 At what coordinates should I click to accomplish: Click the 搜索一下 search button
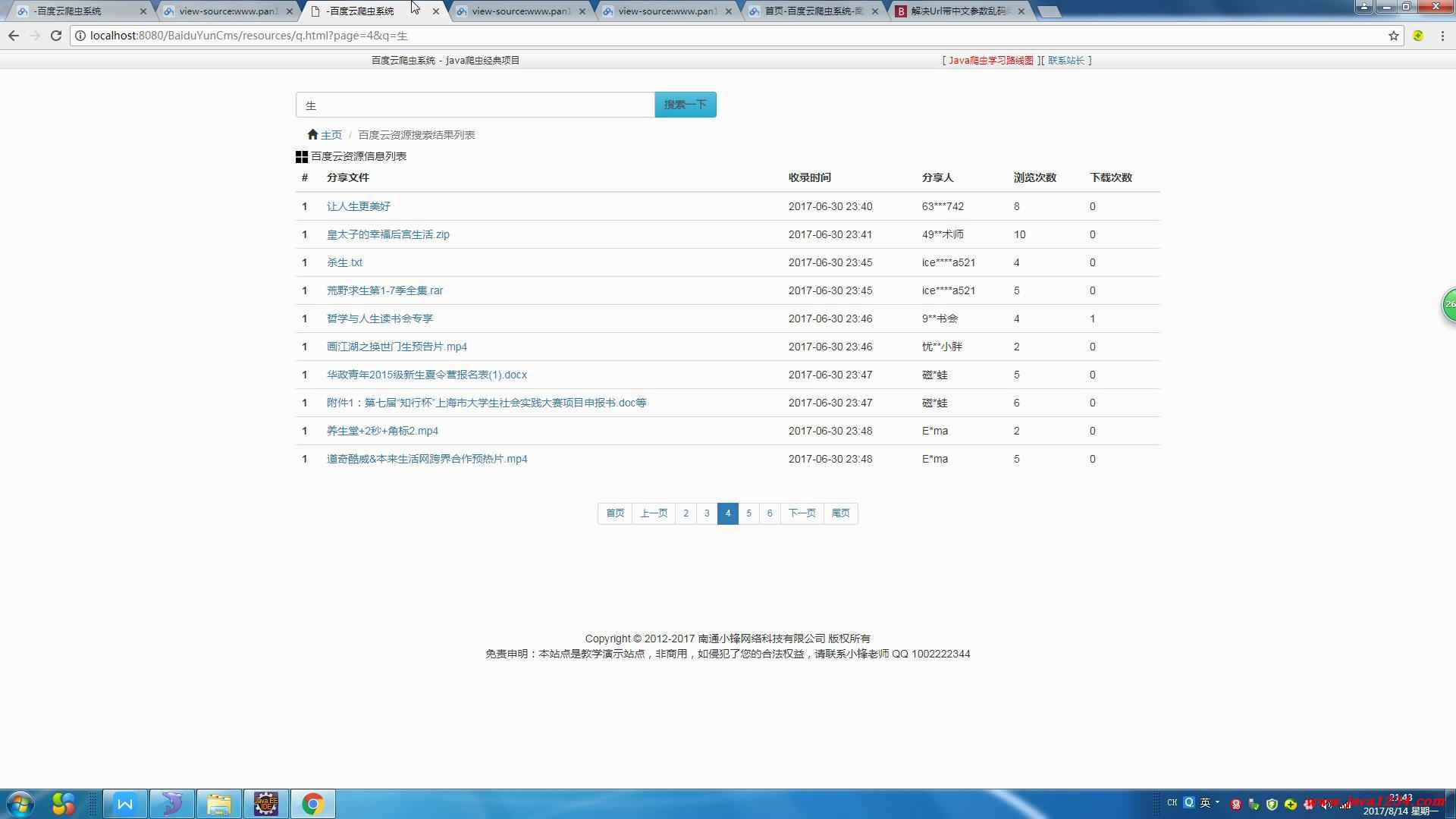tap(686, 105)
